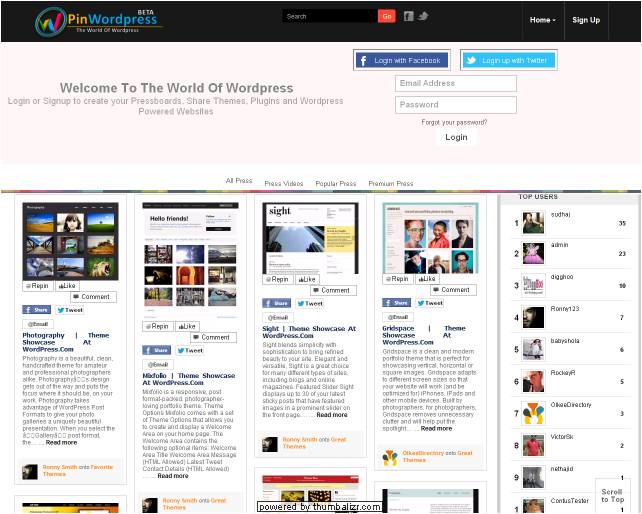This screenshot has height=514, width=642.
Task: Click the Twitter bird icon in header
Action: [423, 16]
